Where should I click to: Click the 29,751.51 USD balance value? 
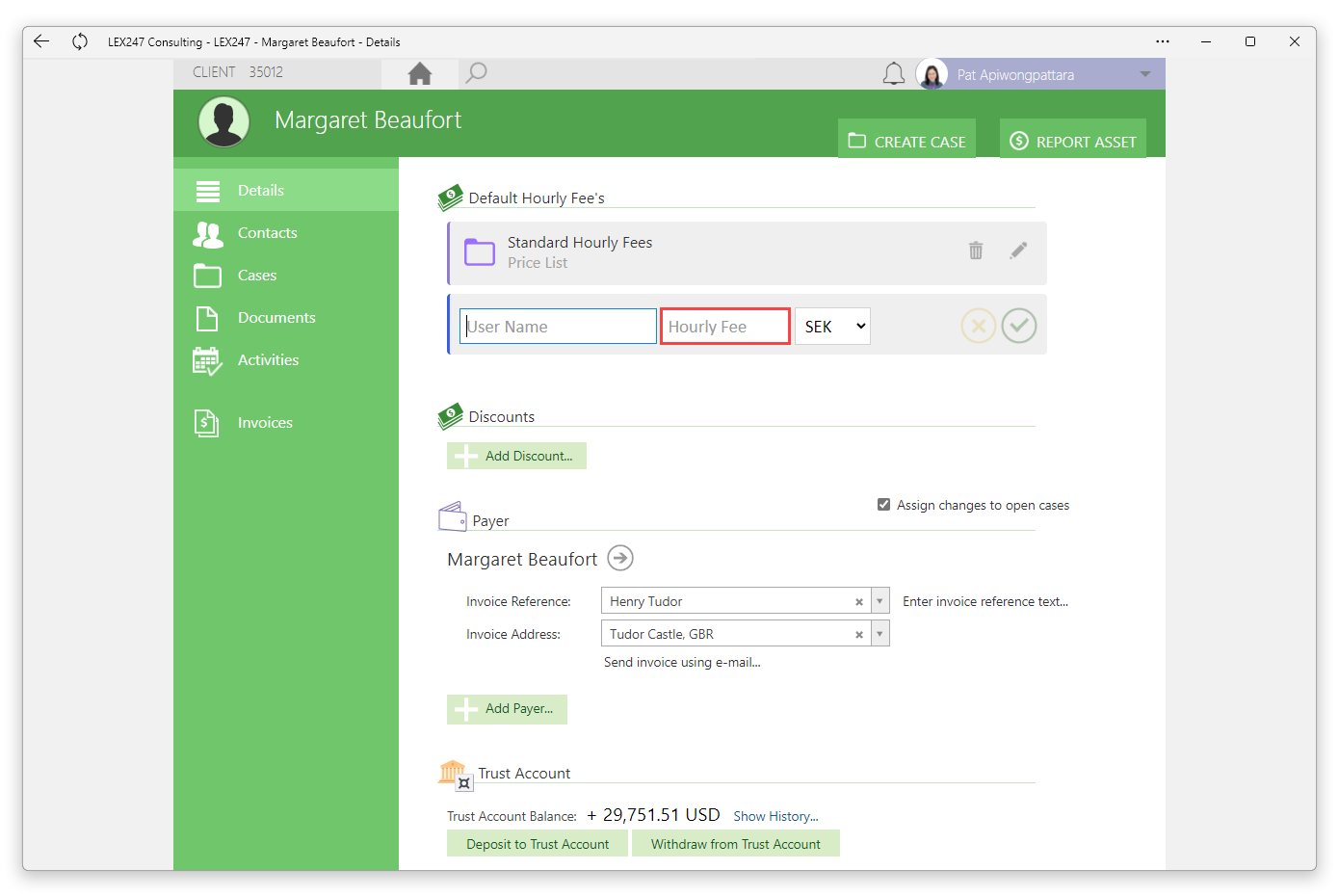click(x=653, y=815)
